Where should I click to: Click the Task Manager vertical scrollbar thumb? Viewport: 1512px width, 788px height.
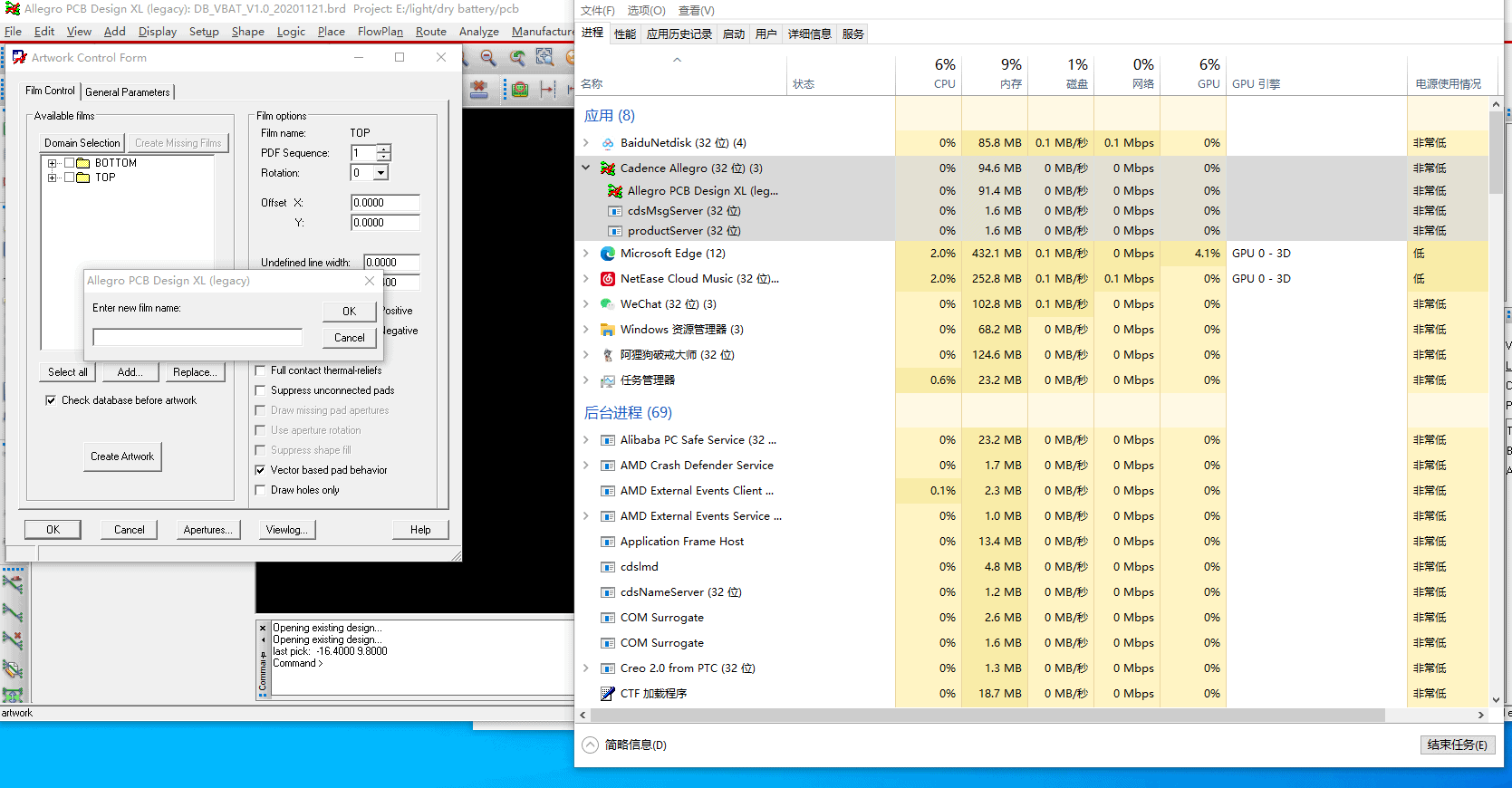click(x=1495, y=153)
